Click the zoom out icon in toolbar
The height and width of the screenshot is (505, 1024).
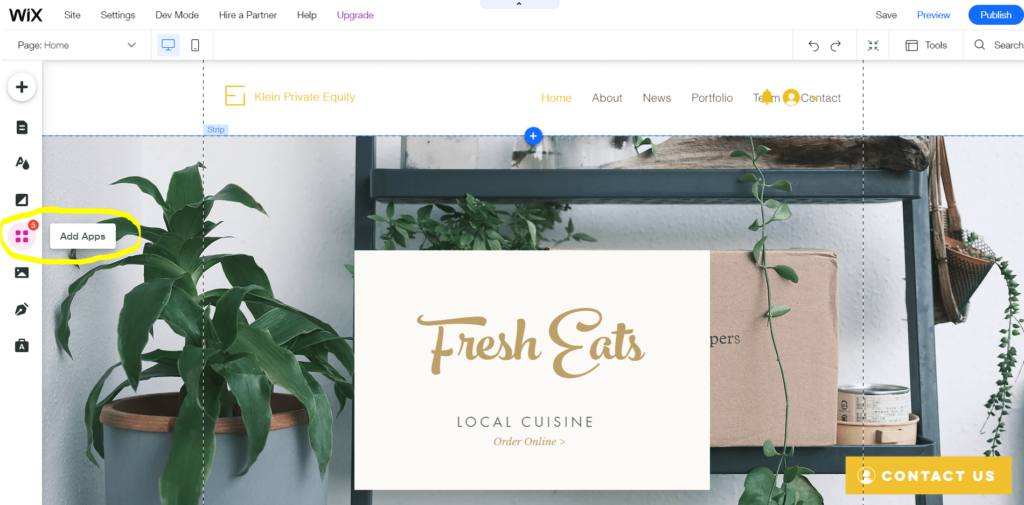tap(873, 45)
